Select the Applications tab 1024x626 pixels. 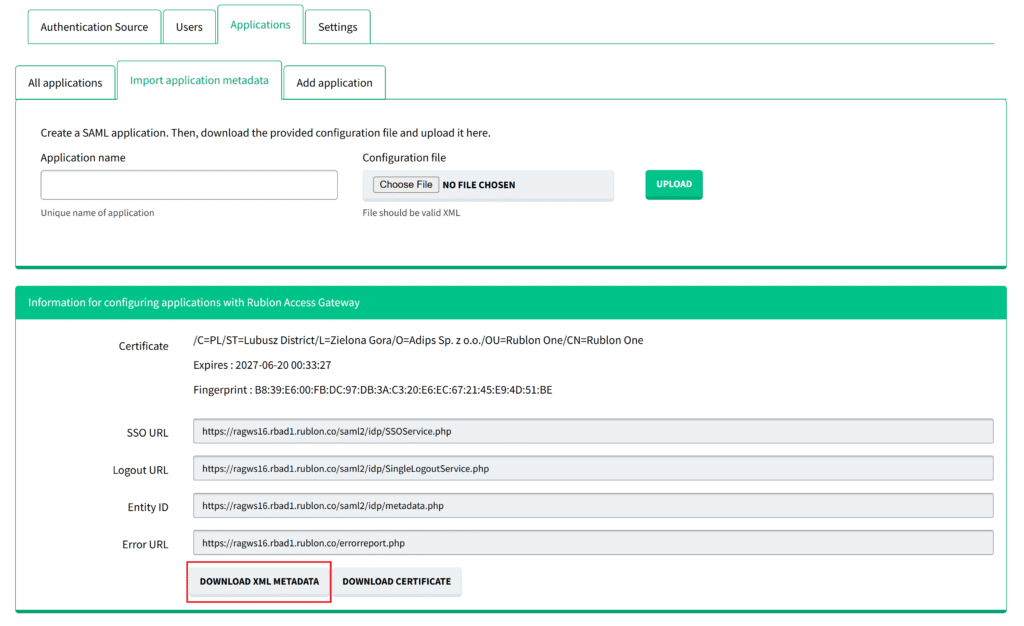pyautogui.click(x=260, y=25)
